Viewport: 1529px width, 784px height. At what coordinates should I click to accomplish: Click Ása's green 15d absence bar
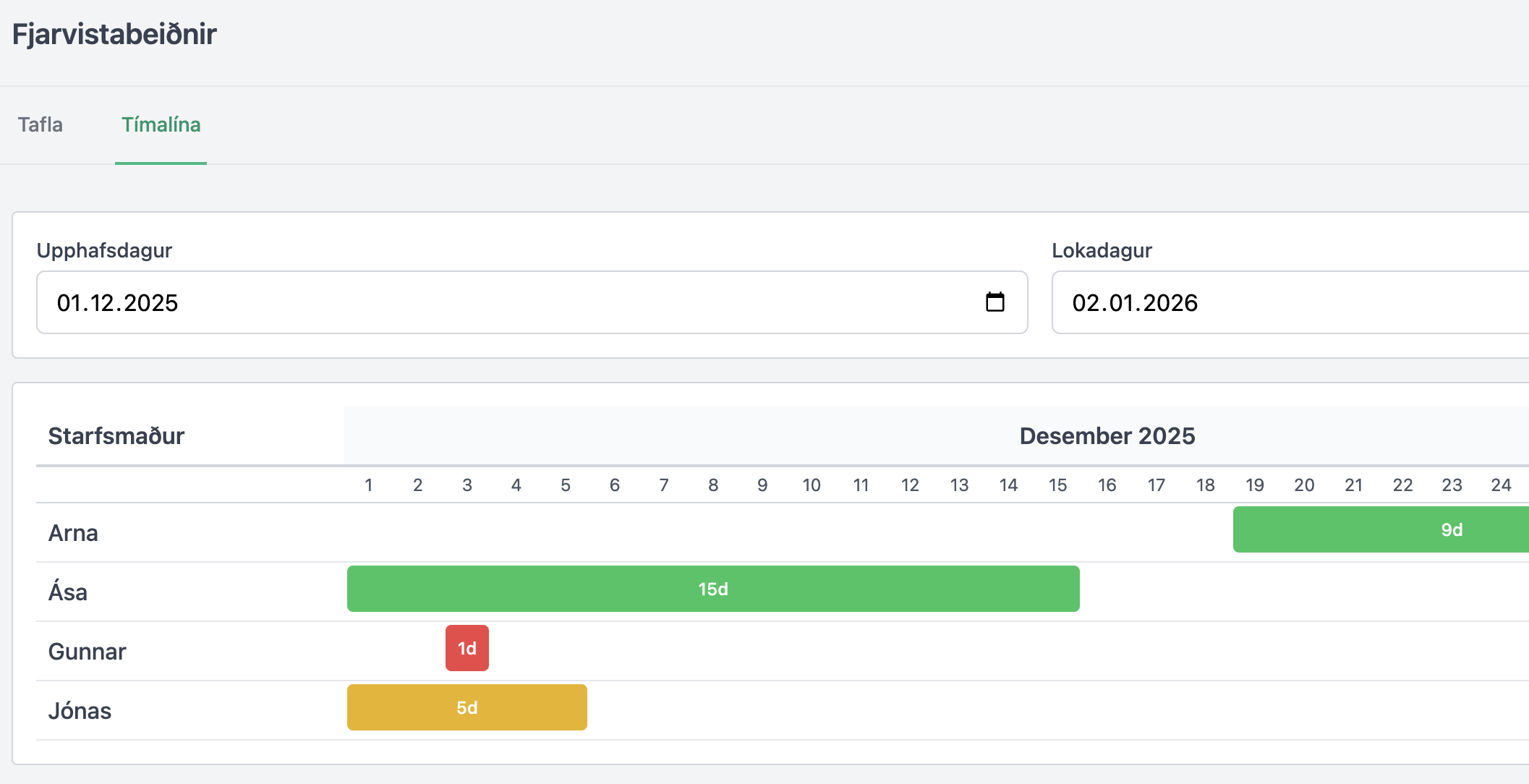tap(713, 589)
